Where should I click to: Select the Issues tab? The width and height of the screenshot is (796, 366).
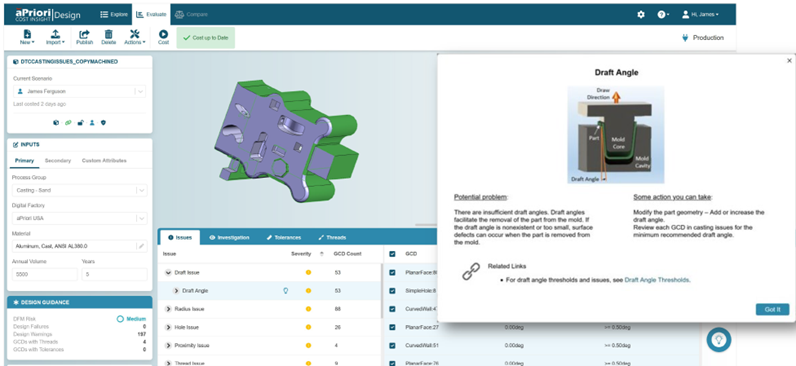click(180, 238)
